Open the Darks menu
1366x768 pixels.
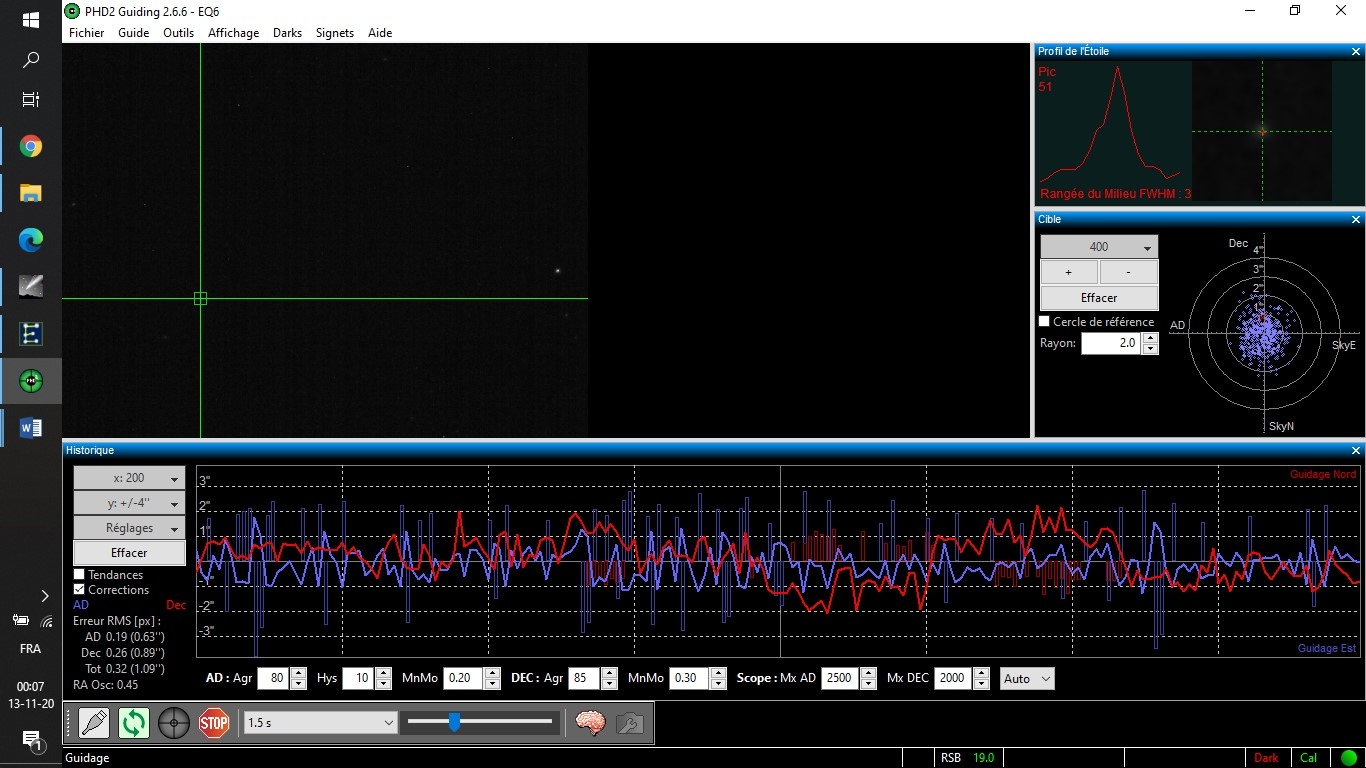click(287, 33)
